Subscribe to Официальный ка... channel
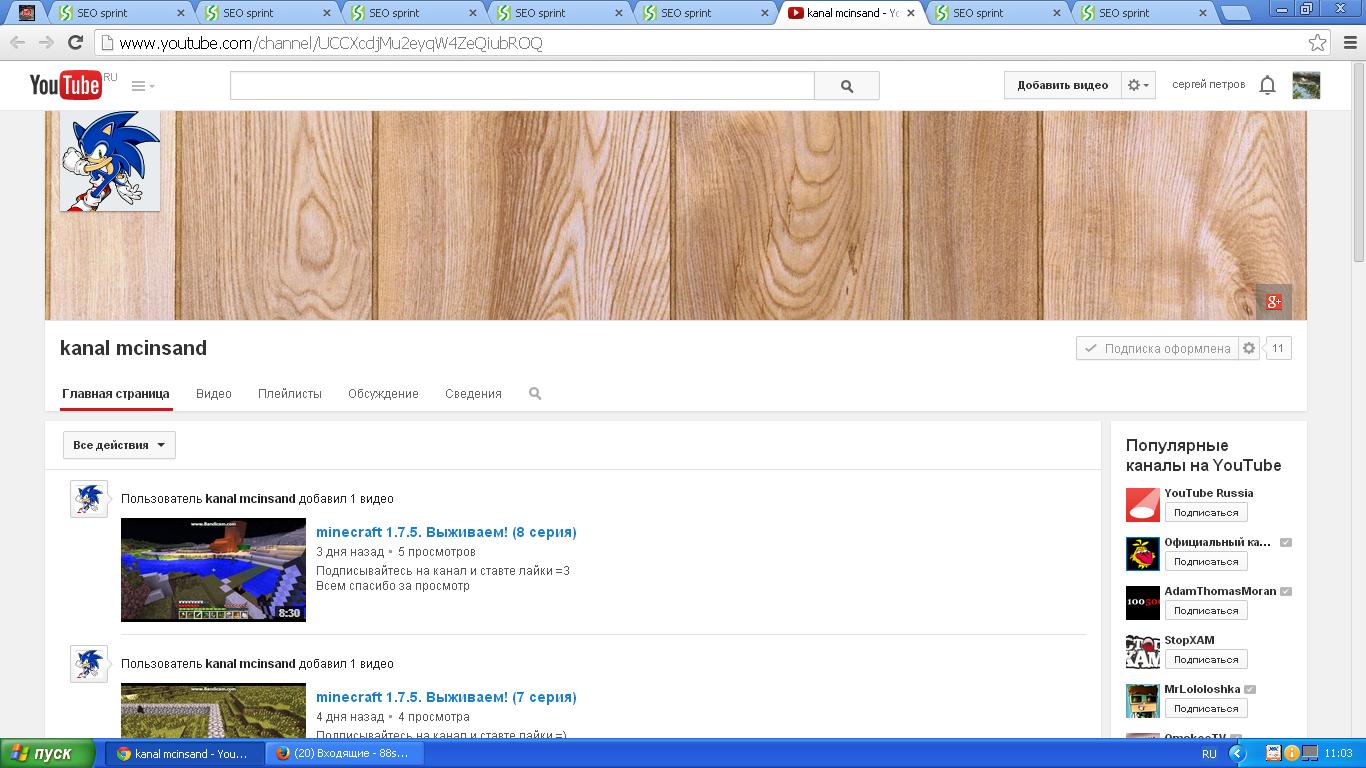The width and height of the screenshot is (1366, 768). click(x=1206, y=561)
